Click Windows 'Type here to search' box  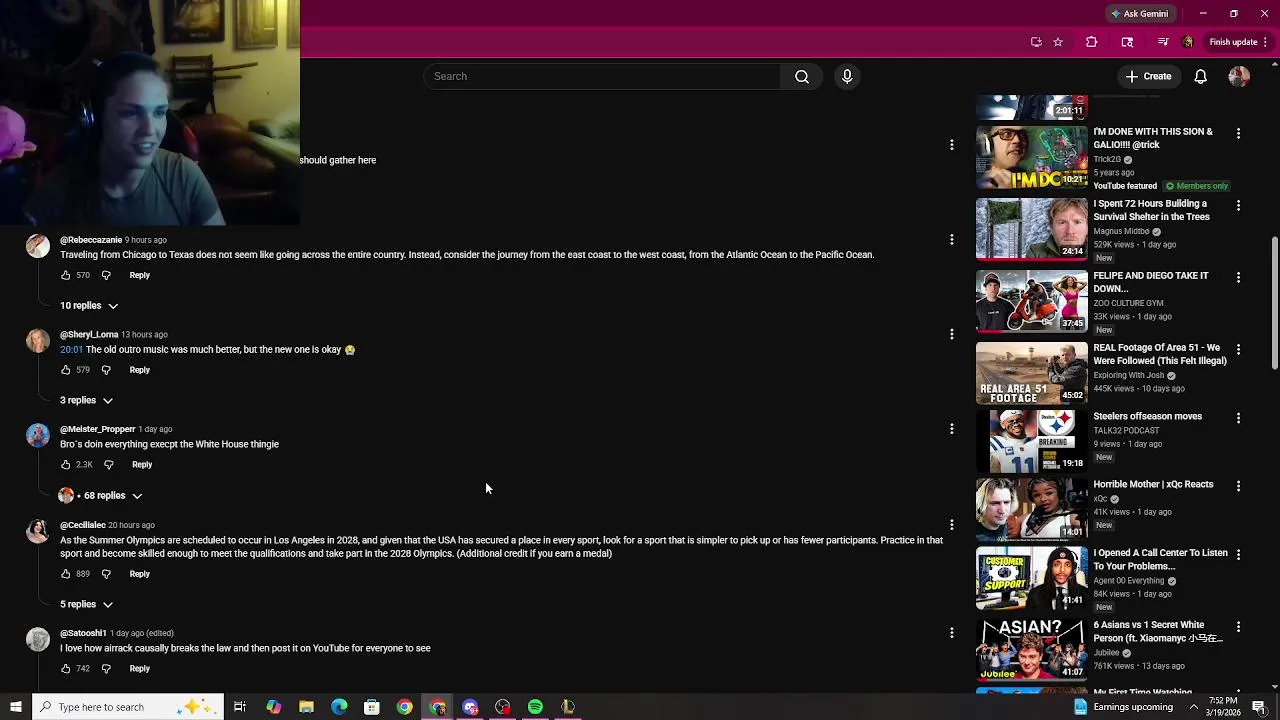coord(127,707)
